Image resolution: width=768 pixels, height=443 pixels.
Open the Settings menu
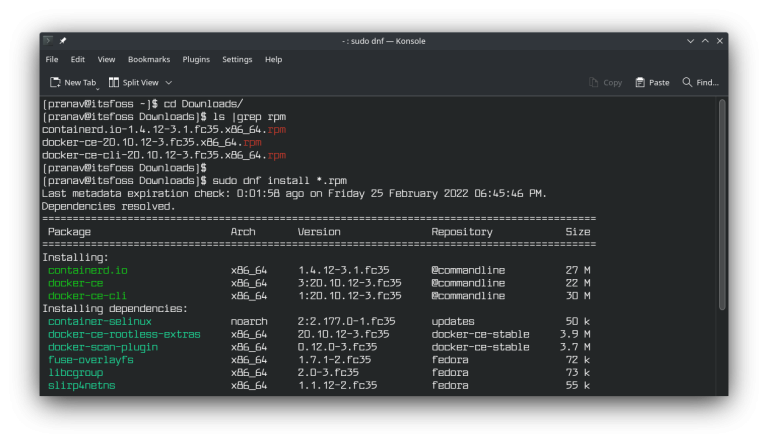(x=237, y=60)
